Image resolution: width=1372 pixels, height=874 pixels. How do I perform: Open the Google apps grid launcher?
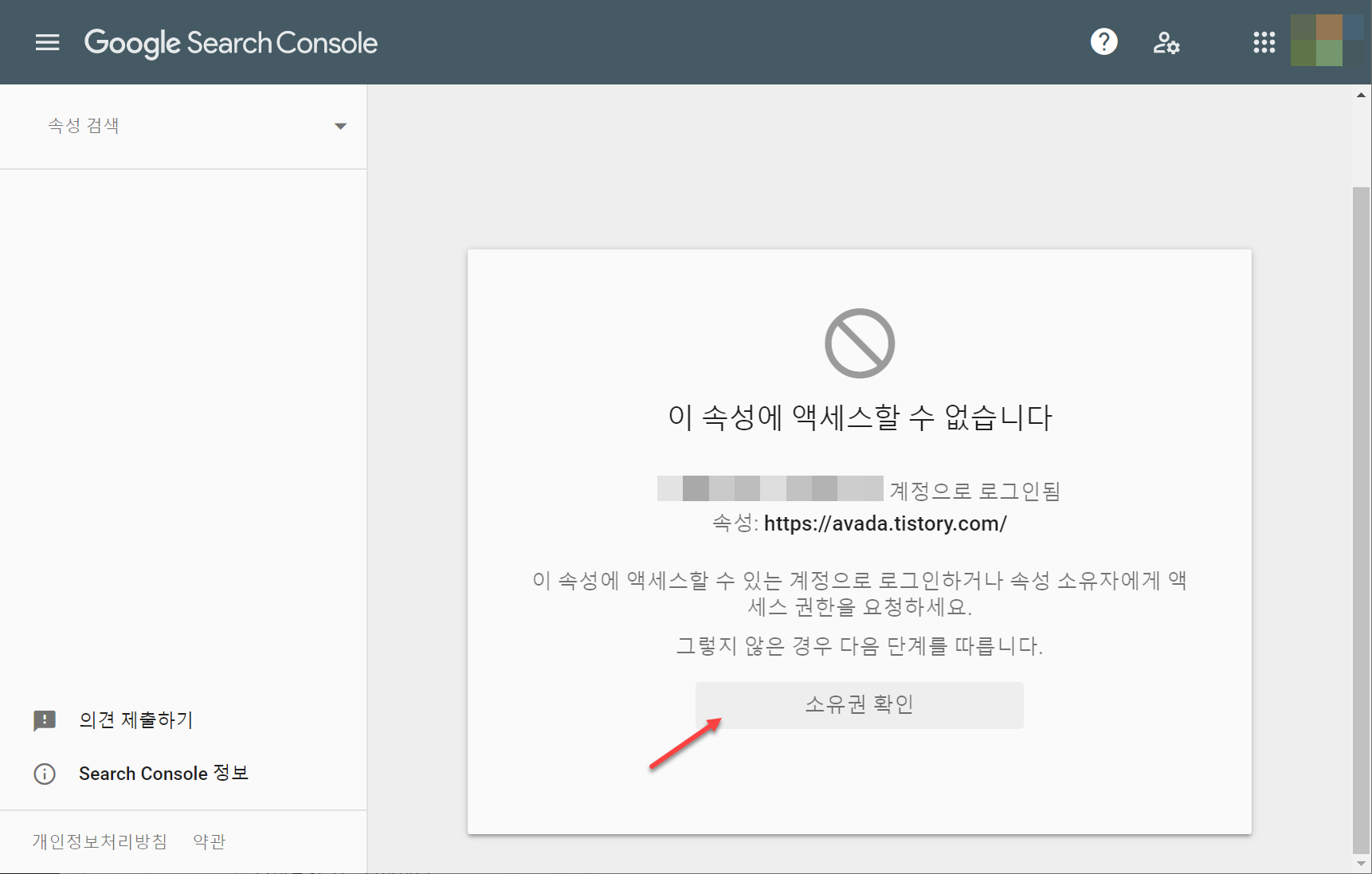click(1264, 42)
